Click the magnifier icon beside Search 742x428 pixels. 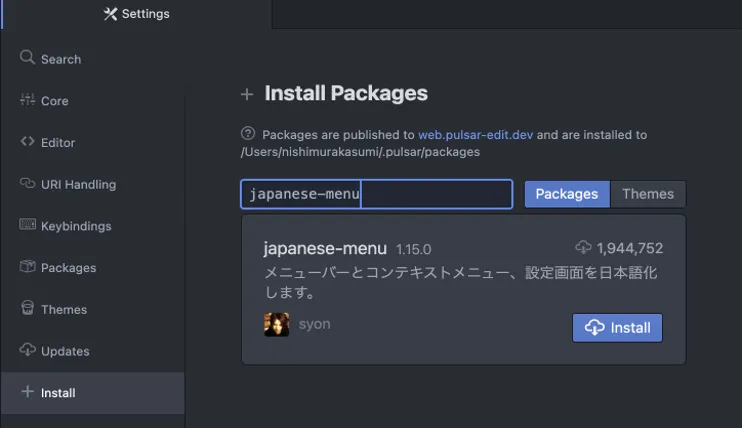click(x=27, y=57)
